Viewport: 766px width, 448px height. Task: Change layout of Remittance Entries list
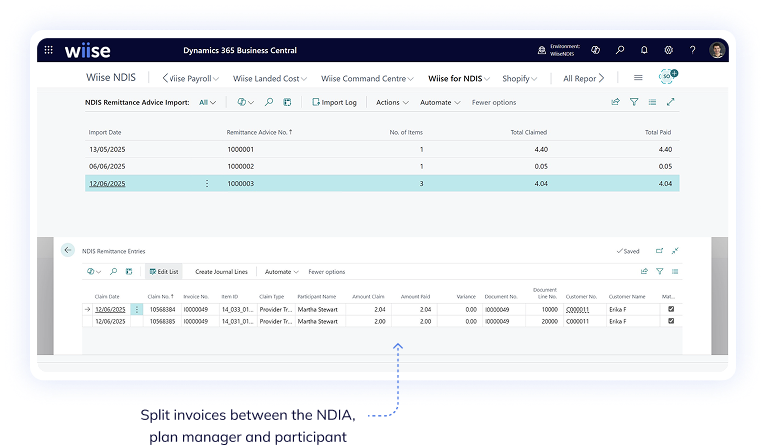tap(675, 271)
